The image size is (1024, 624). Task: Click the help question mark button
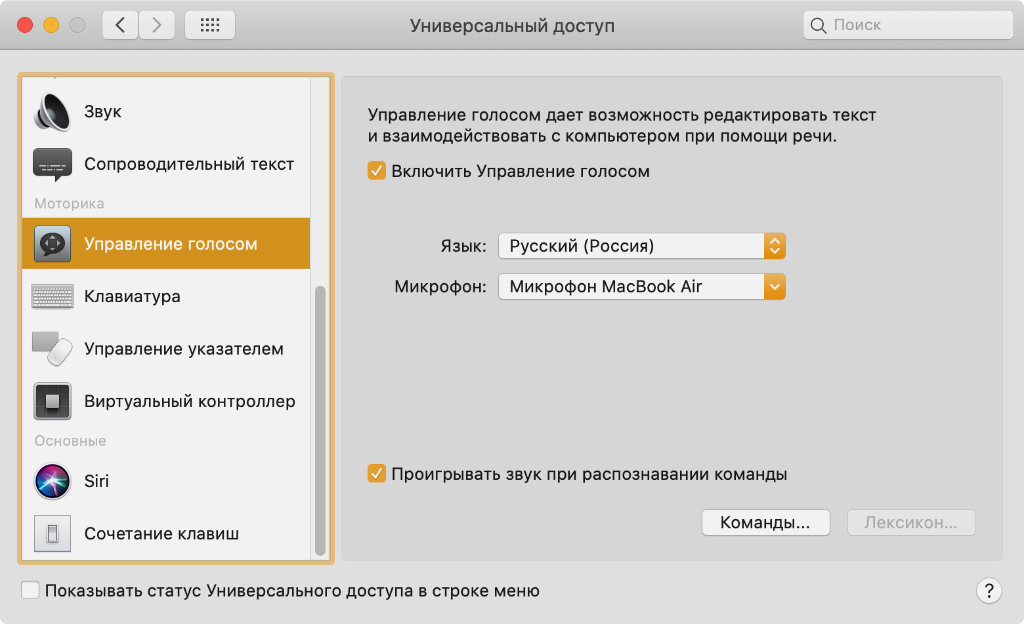(988, 590)
